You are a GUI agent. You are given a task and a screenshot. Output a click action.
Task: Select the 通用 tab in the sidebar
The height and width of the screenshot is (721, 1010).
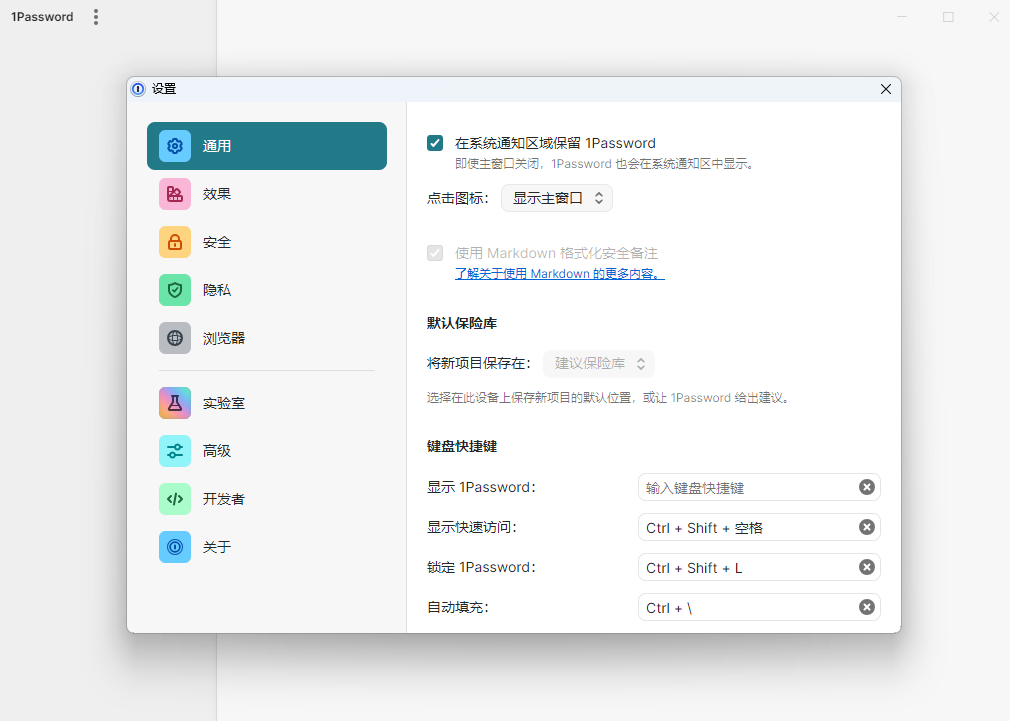(266, 146)
